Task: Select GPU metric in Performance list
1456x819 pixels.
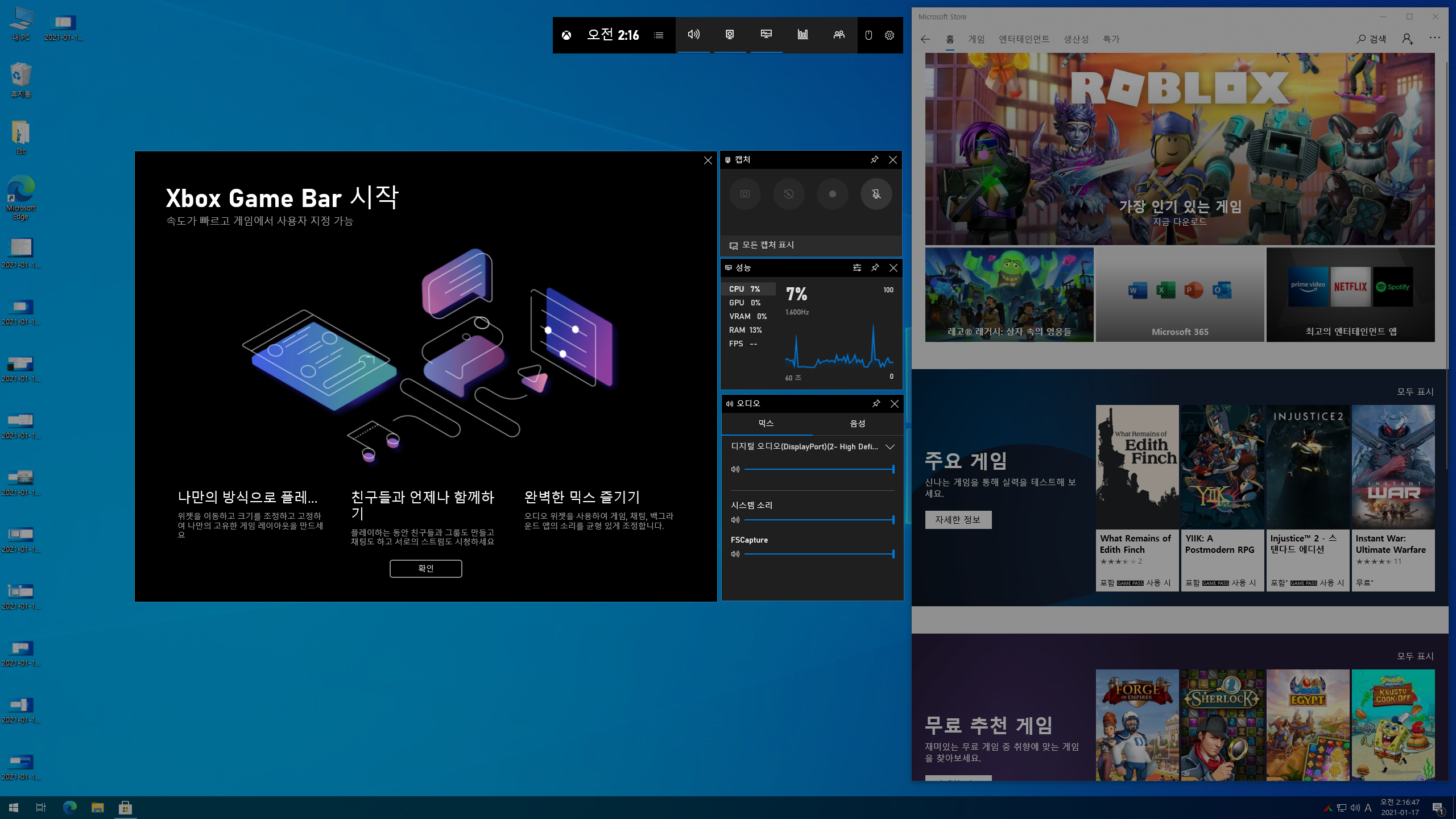Action: (745, 303)
